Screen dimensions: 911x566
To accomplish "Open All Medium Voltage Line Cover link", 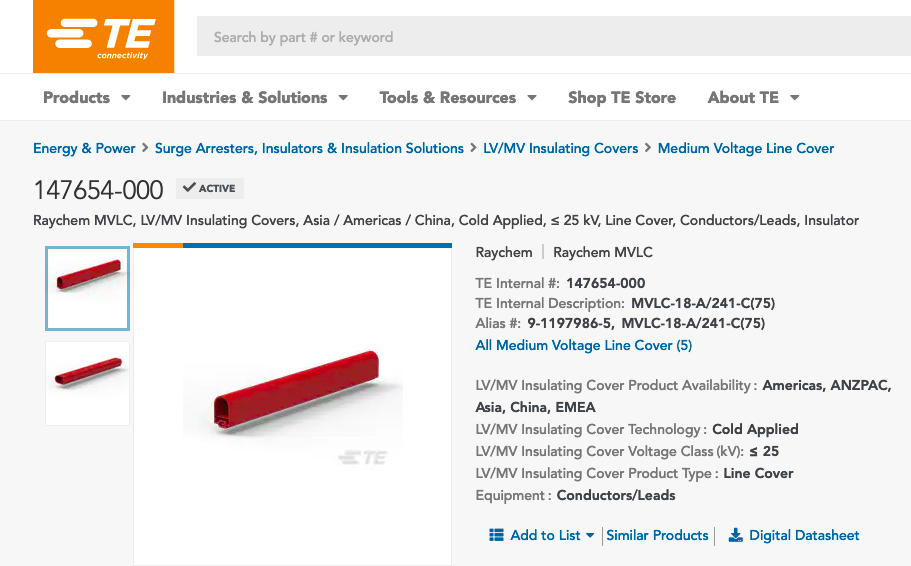I will [583, 345].
